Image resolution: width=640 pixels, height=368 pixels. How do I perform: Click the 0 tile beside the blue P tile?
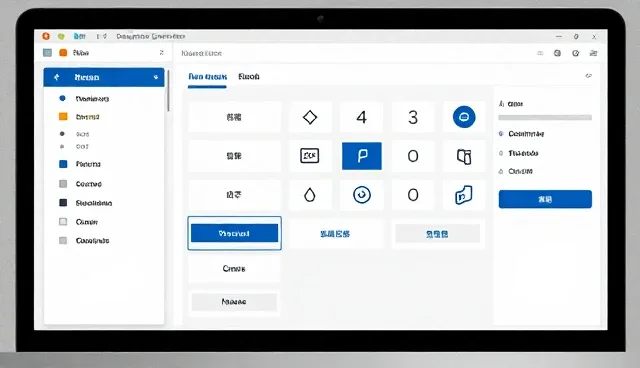click(413, 155)
